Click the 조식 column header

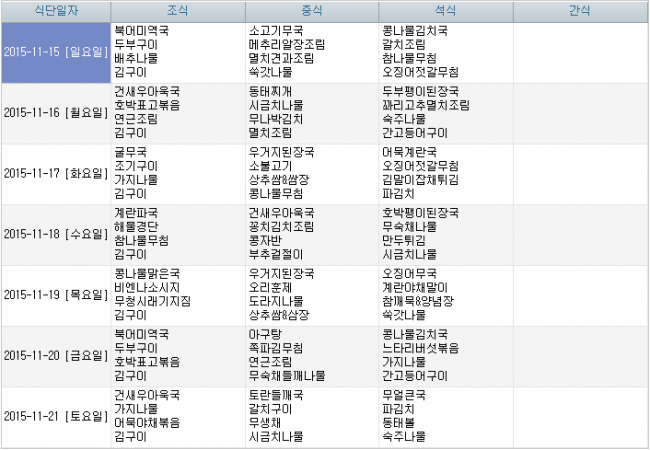pyautogui.click(x=177, y=11)
